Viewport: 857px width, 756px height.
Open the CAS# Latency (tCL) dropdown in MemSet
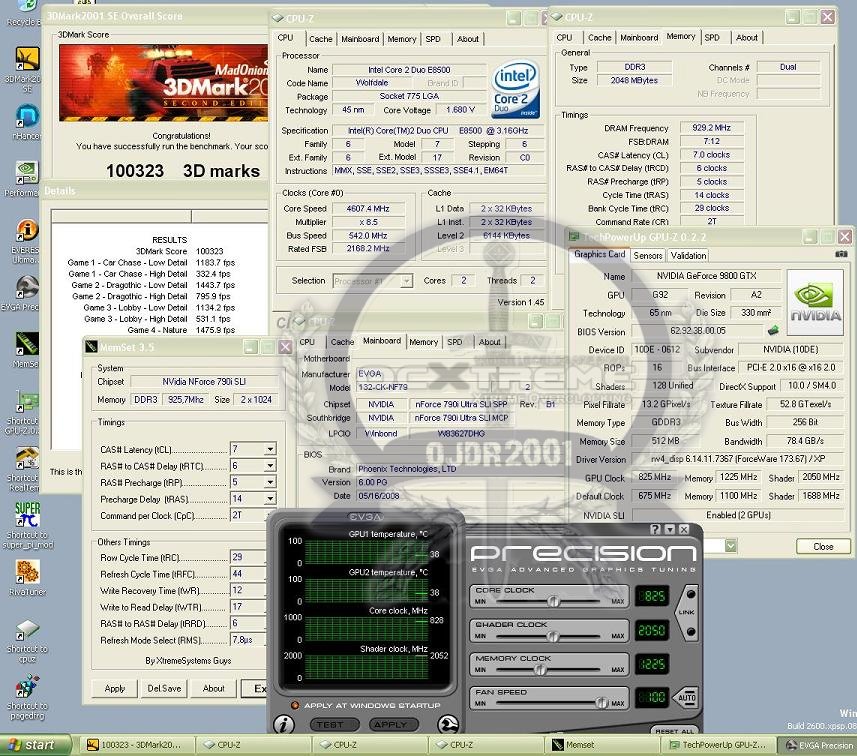tap(270, 449)
